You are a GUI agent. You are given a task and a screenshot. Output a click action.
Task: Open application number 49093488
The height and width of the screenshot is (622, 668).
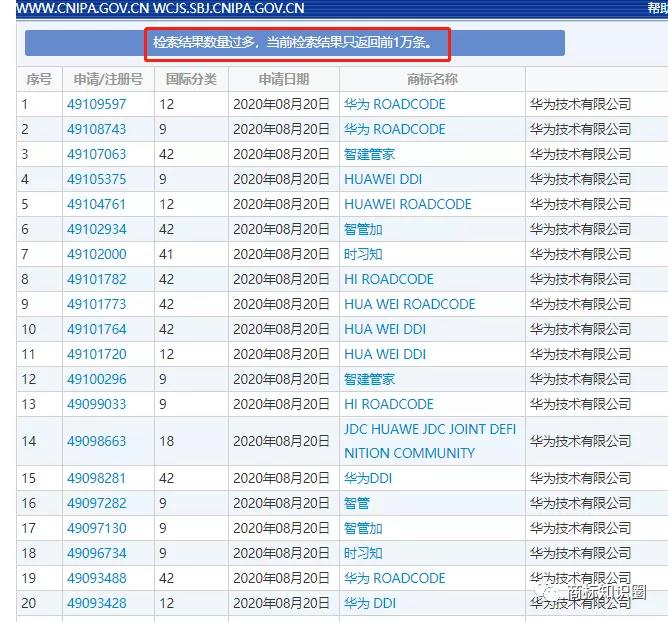[x=97, y=578]
